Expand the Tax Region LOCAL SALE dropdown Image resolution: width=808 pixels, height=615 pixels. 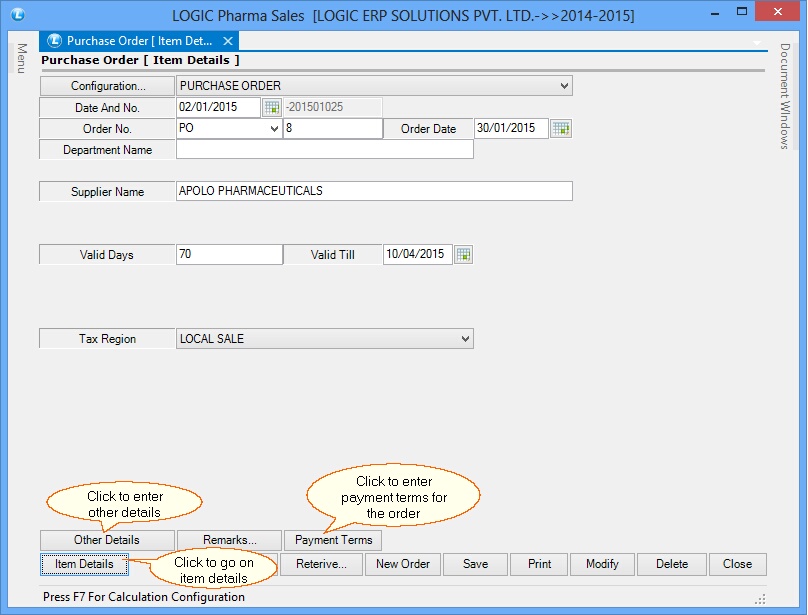465,339
